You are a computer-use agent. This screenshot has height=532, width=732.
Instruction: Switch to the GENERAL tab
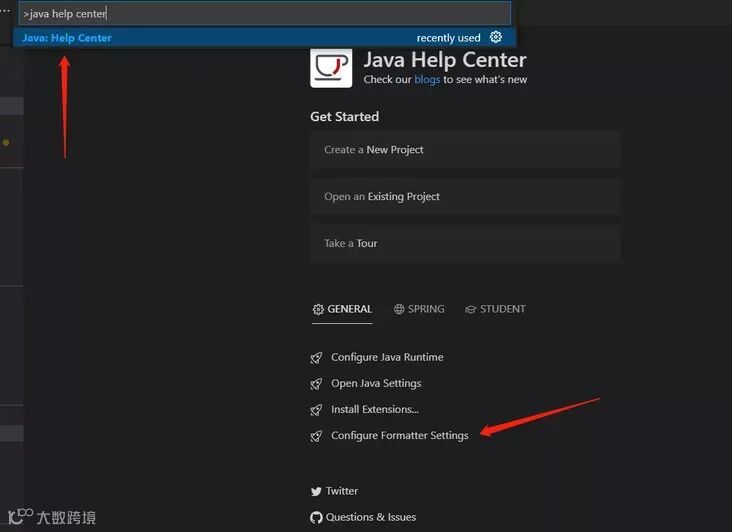[x=342, y=309]
